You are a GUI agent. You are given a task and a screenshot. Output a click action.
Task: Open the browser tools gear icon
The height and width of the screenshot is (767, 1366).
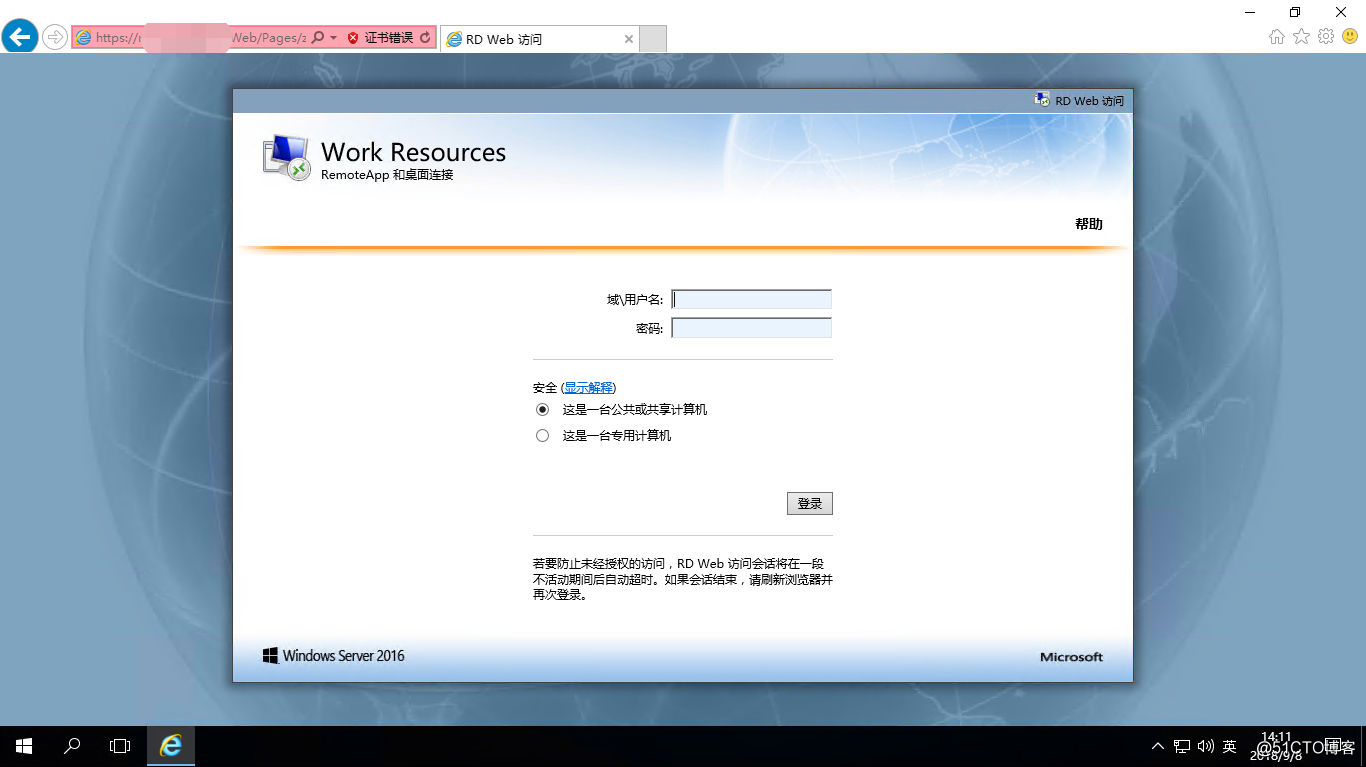tap(1326, 37)
